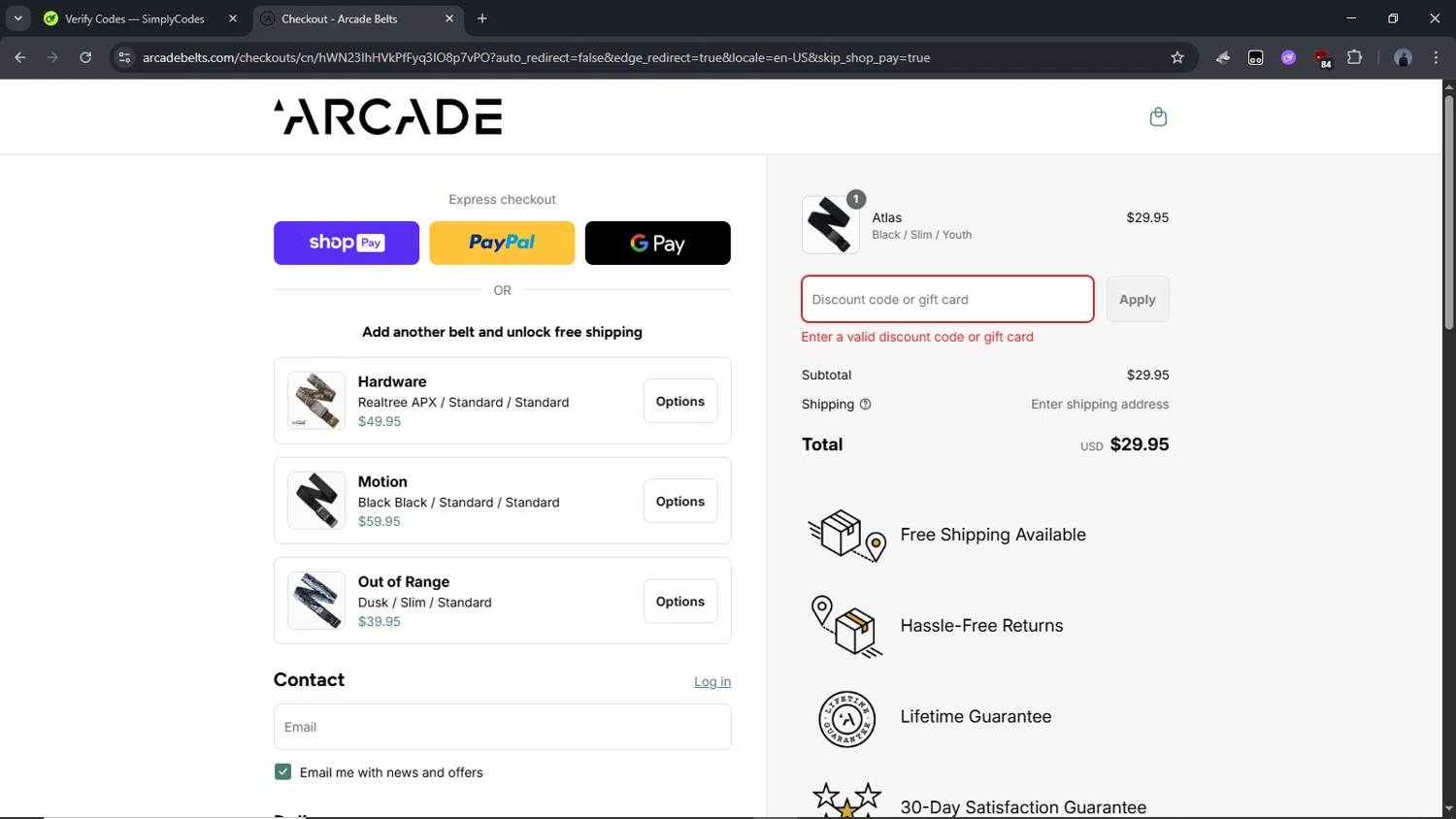
Task: Click the Out of Range belt thumbnail
Action: point(316,601)
